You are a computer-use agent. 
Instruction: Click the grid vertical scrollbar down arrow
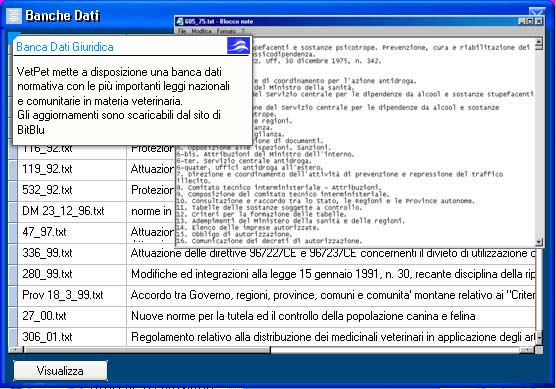539,337
